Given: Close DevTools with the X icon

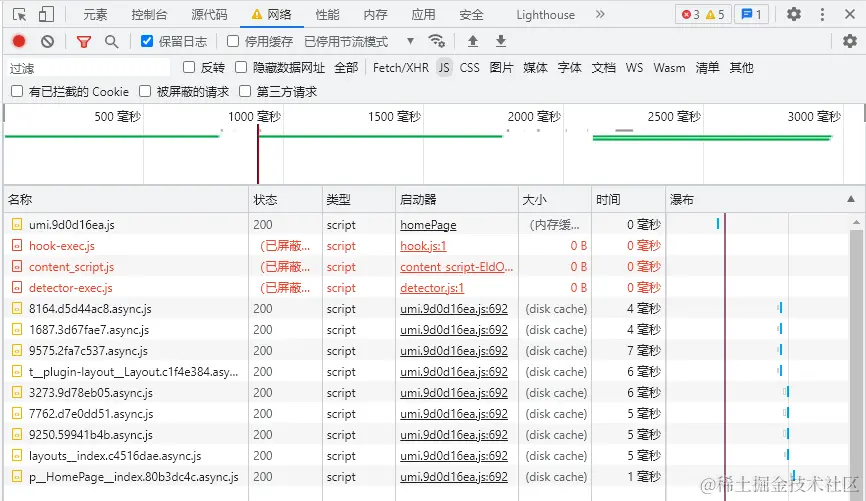Looking at the screenshot, I should [850, 14].
